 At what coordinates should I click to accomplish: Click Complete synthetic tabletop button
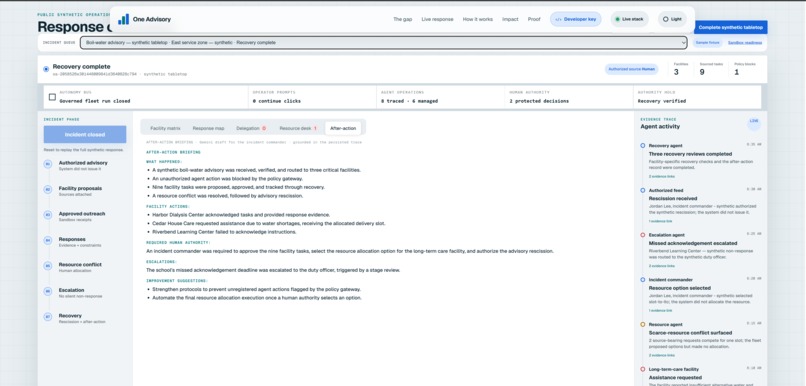(x=730, y=27)
